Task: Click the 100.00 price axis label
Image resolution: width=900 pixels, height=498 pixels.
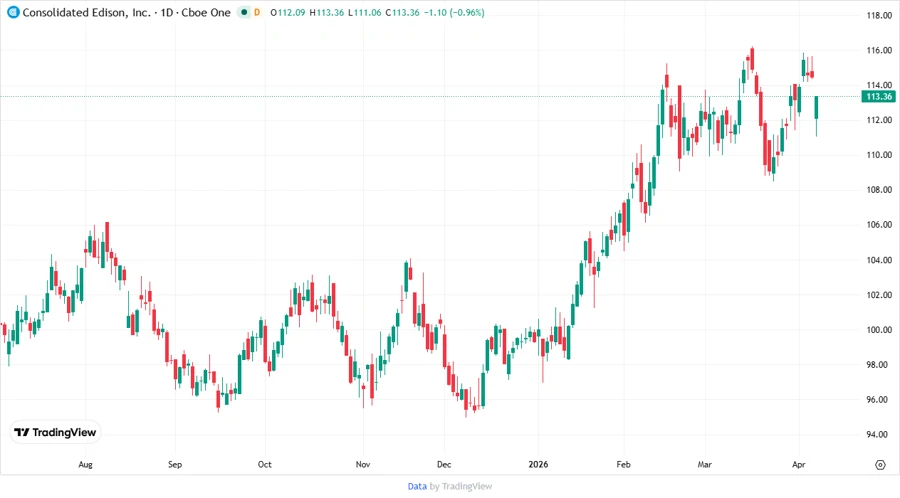Action: (x=879, y=330)
